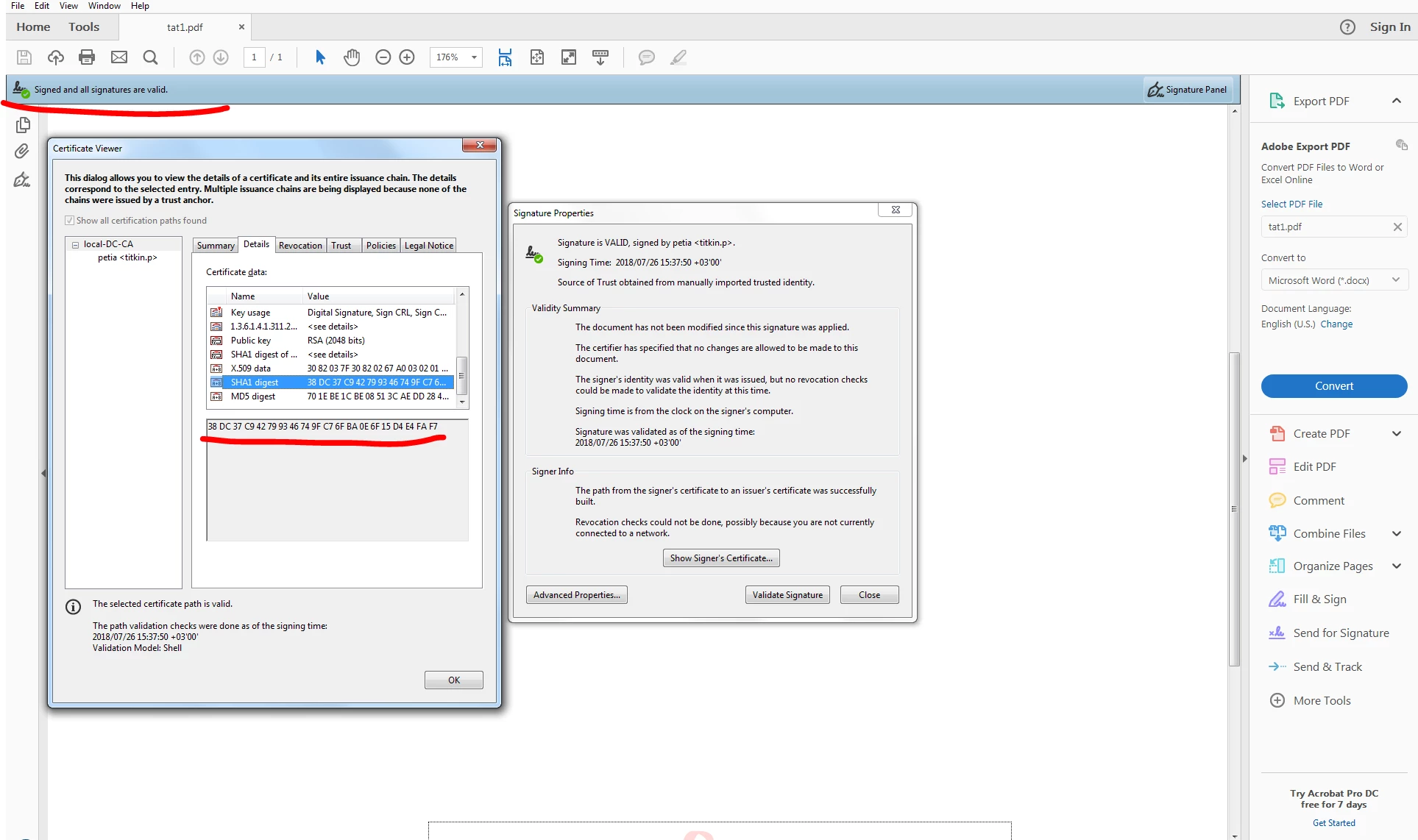Open Microsoft Word format dropdown
Viewport: 1418px width, 840px height.
[x=1395, y=280]
